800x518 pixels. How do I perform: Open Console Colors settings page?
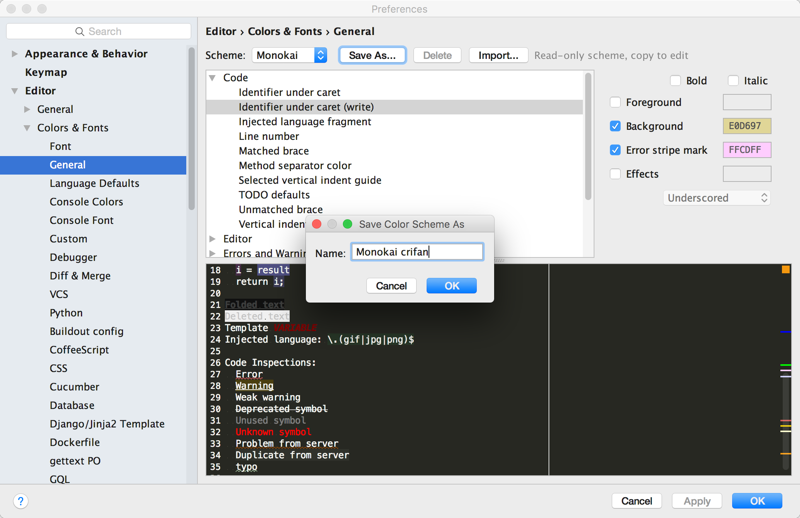pyautogui.click(x=86, y=202)
